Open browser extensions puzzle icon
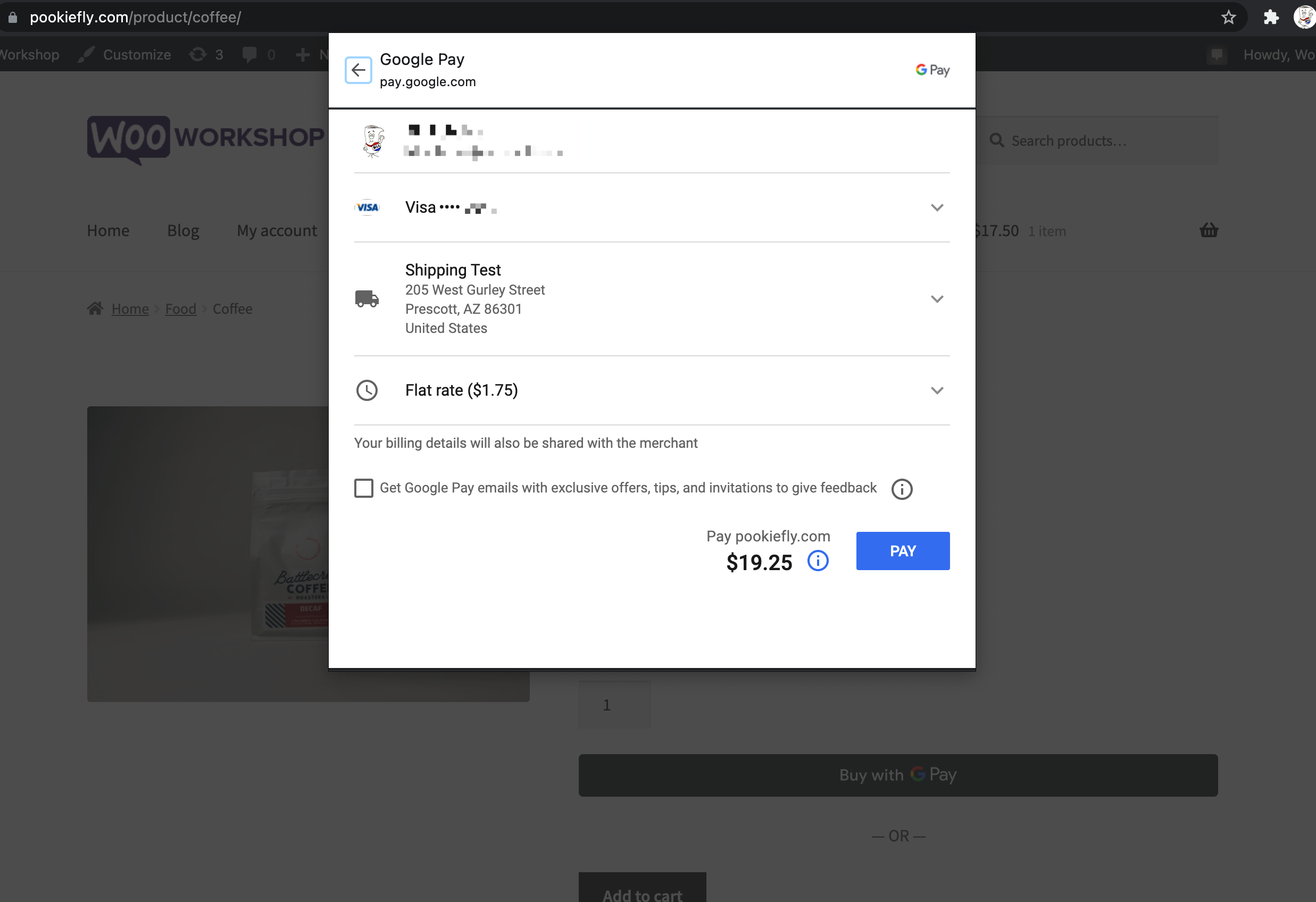Image resolution: width=1316 pixels, height=902 pixels. [1271, 17]
